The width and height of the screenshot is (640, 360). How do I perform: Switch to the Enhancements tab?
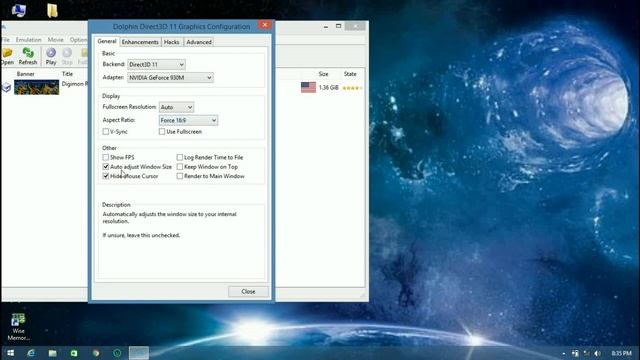click(140, 42)
